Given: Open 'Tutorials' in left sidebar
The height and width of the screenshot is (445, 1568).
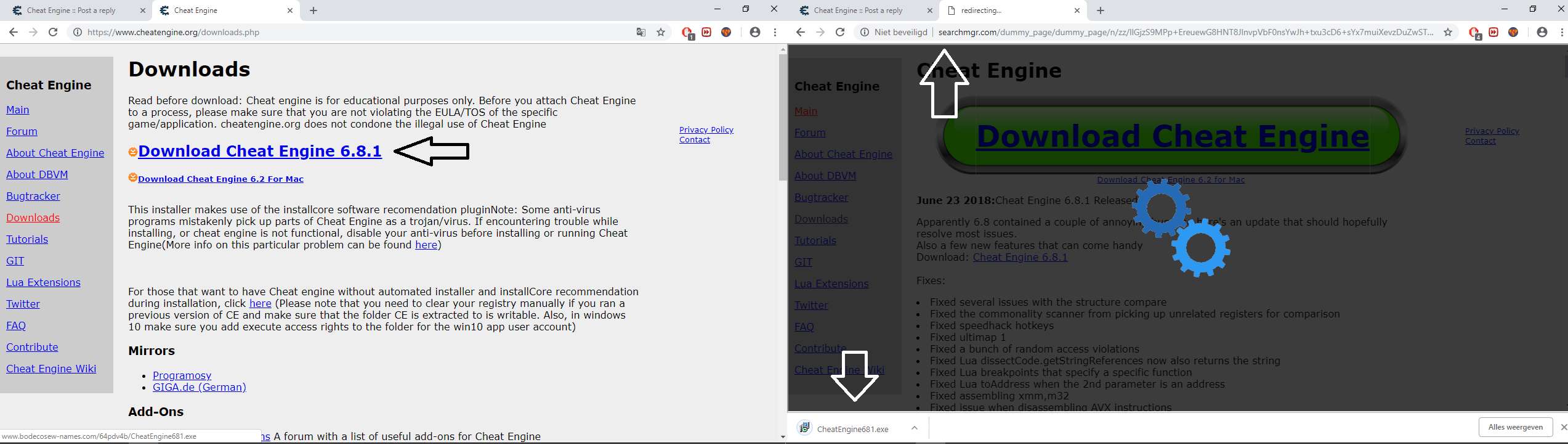Looking at the screenshot, I should pyautogui.click(x=27, y=239).
